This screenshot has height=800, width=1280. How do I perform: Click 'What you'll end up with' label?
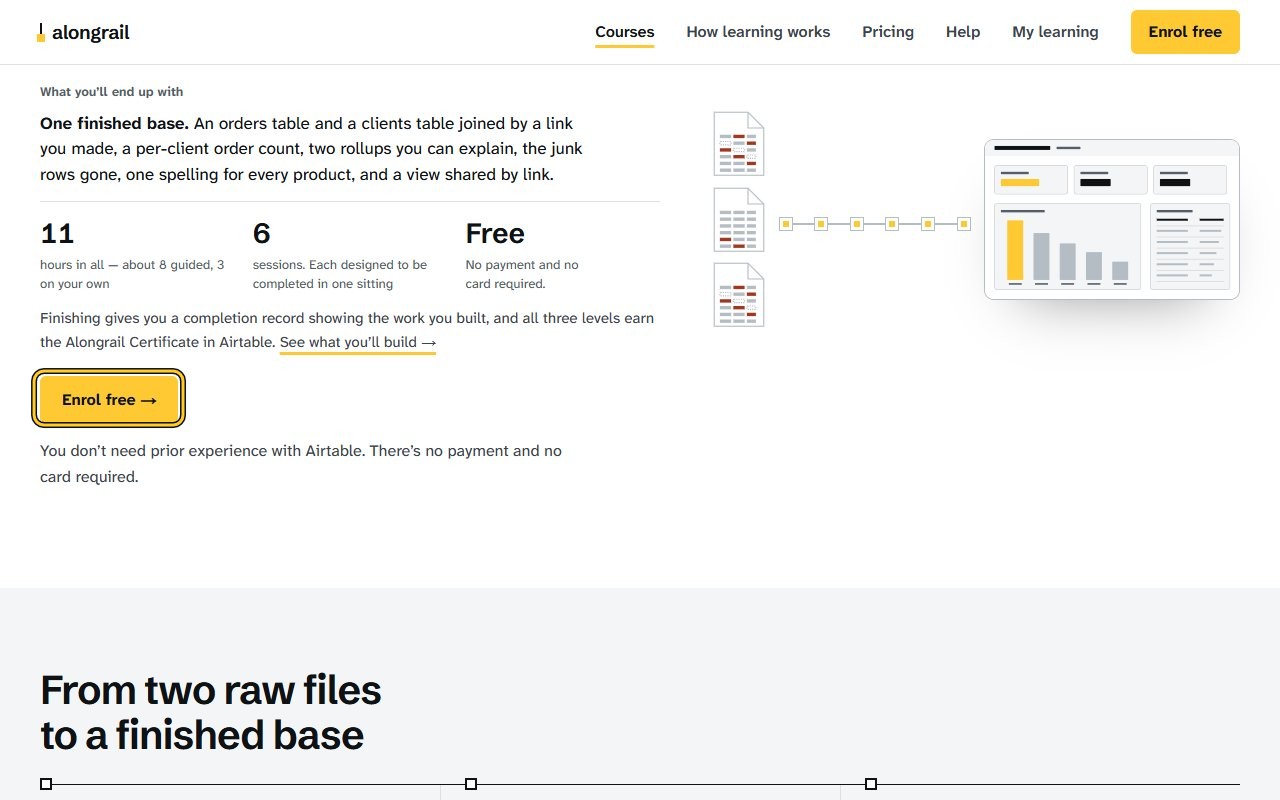click(x=112, y=92)
